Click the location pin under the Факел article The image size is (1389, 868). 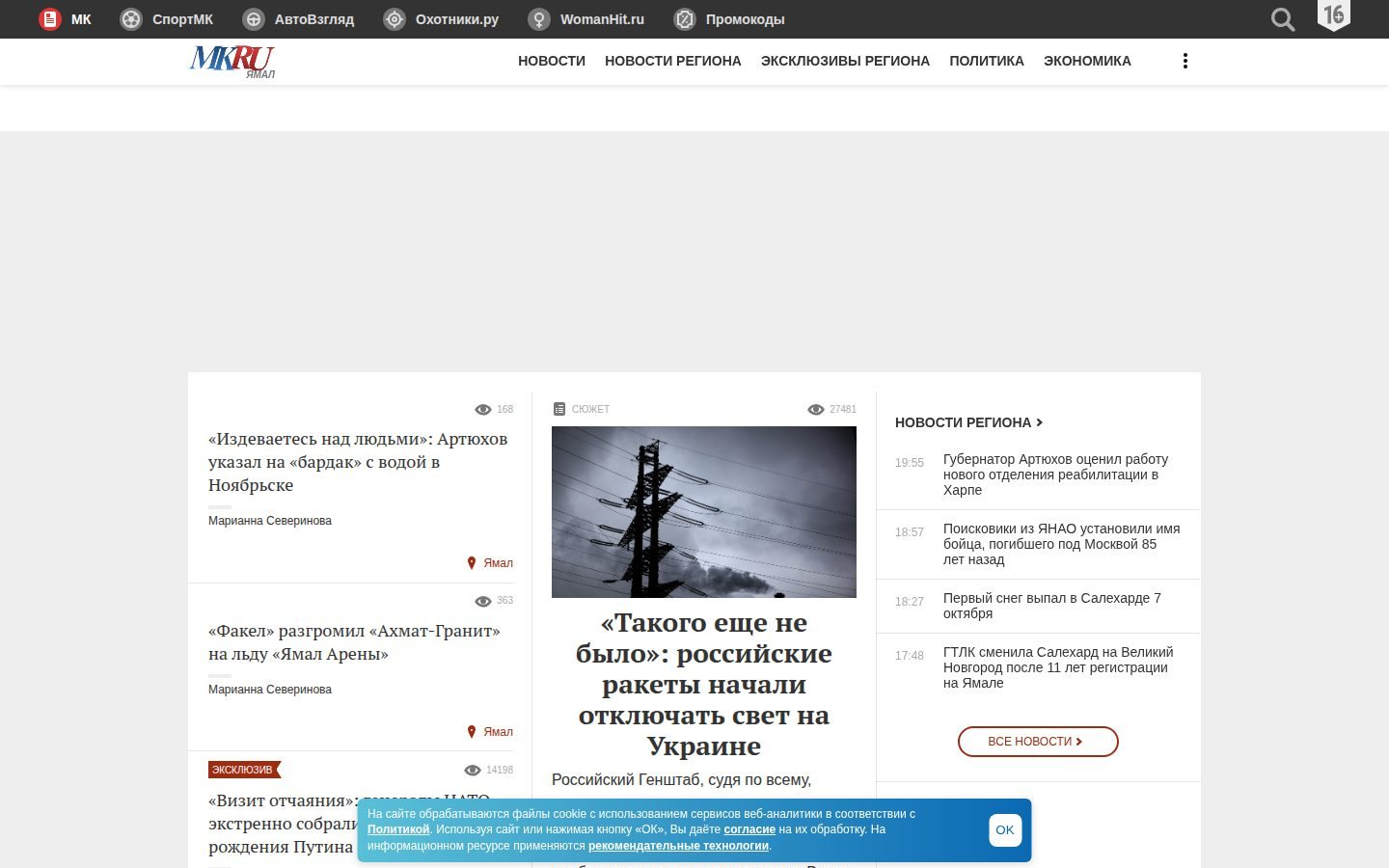(472, 732)
